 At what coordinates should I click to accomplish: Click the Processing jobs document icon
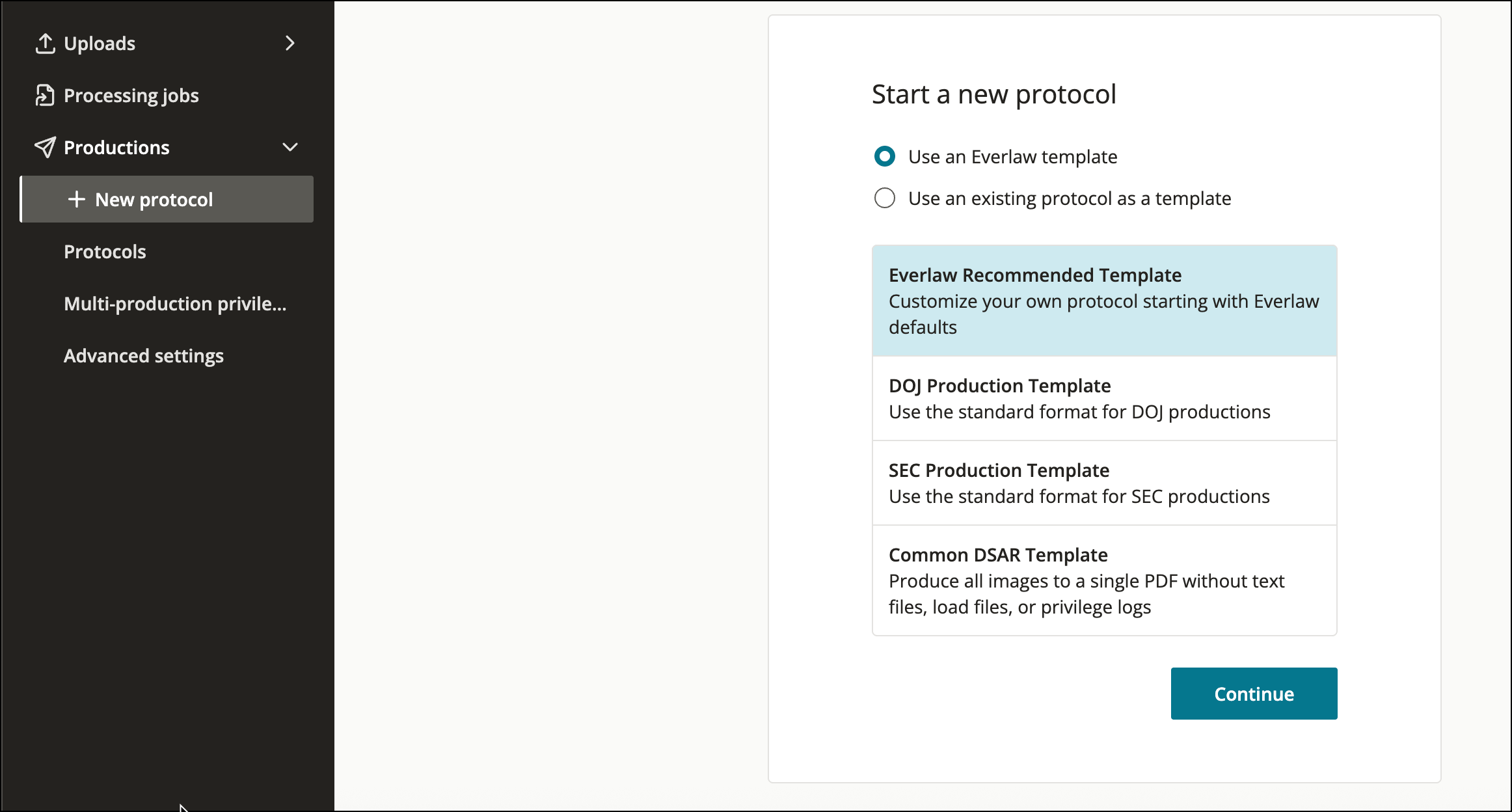tap(45, 96)
